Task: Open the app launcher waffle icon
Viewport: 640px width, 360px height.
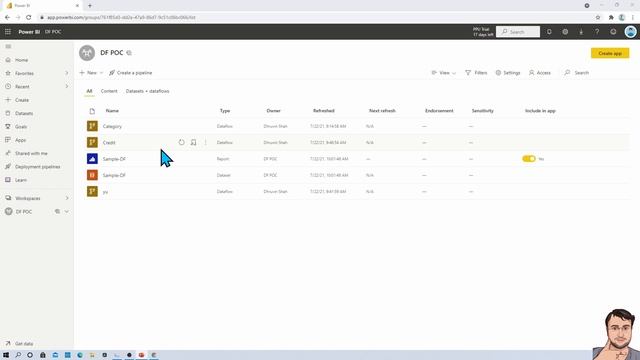Action: tap(8, 31)
